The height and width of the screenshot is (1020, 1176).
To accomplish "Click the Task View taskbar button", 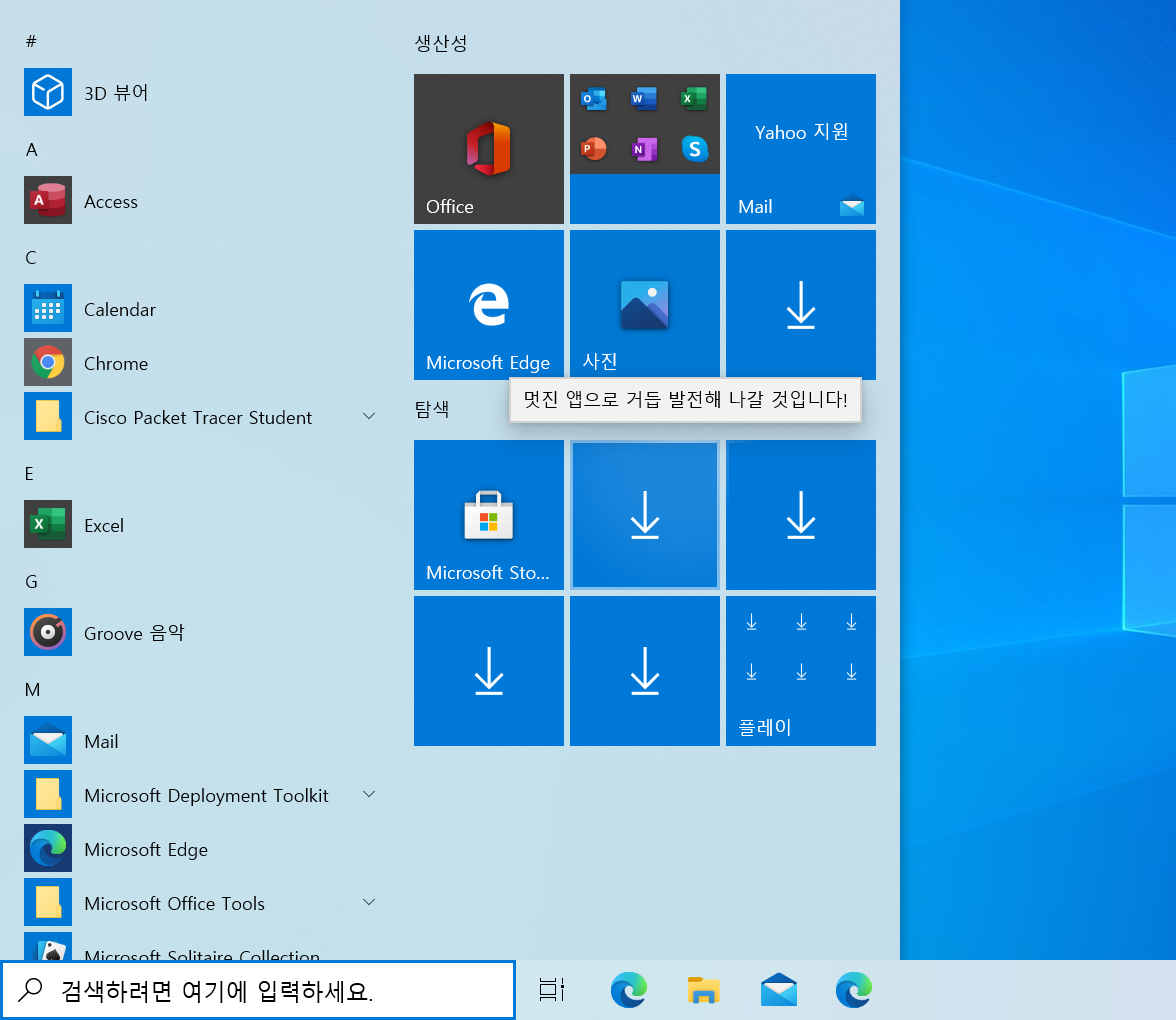I will pos(552,990).
